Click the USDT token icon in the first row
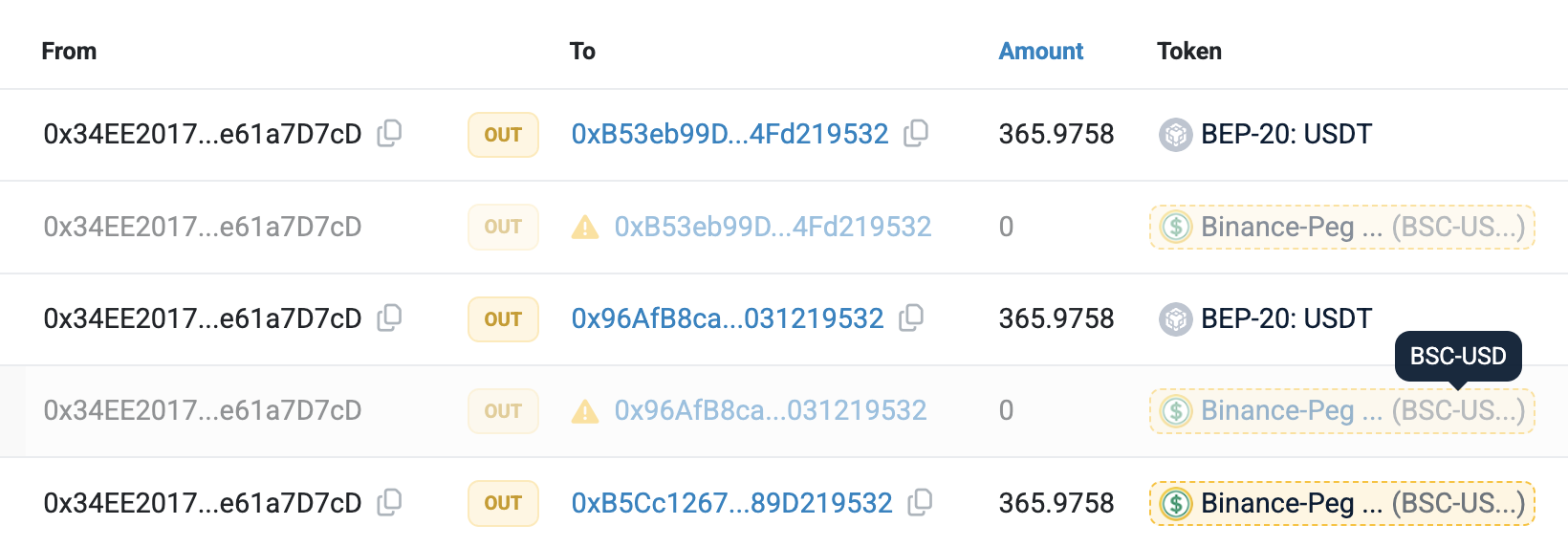 [1175, 135]
